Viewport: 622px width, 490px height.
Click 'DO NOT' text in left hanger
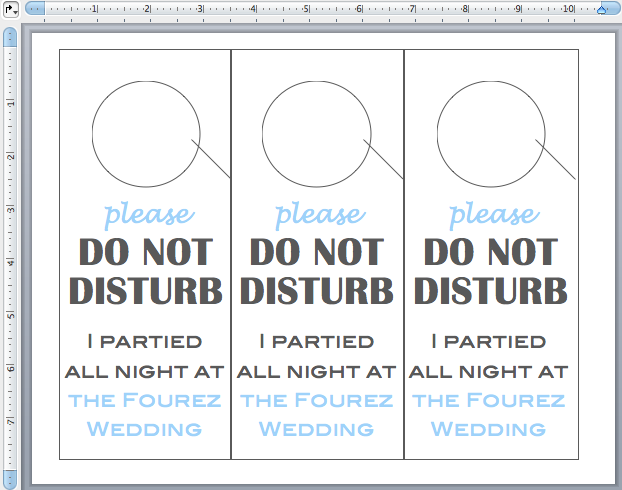coord(146,252)
